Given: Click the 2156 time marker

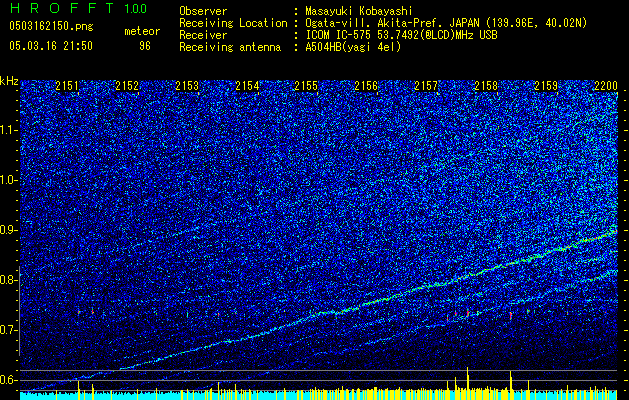Looking at the screenshot, I should (x=366, y=86).
